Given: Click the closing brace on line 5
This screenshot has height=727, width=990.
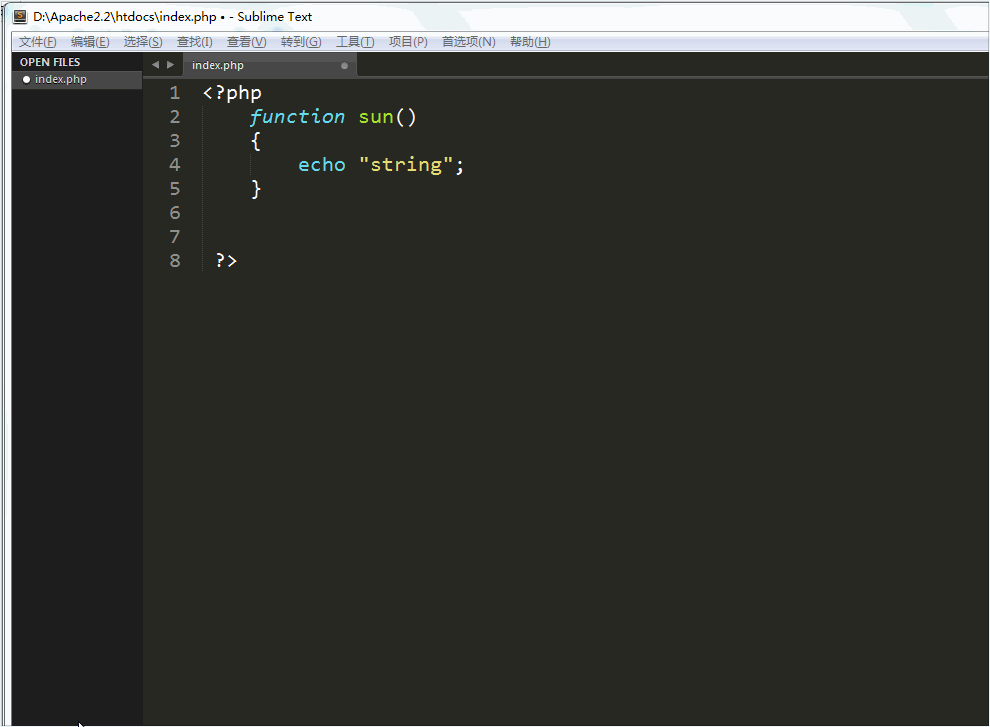Looking at the screenshot, I should point(256,189).
